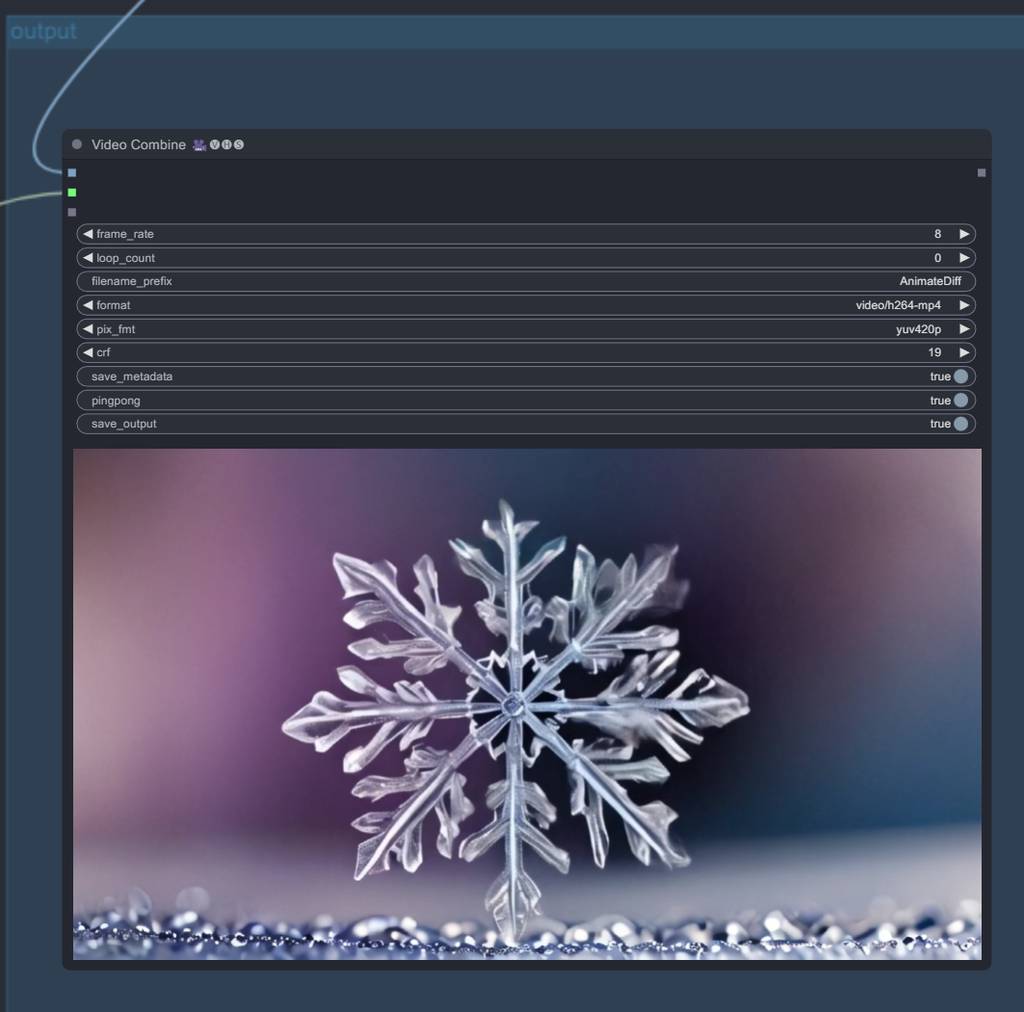Select the output group title
The height and width of the screenshot is (1012, 1024).
[x=44, y=32]
